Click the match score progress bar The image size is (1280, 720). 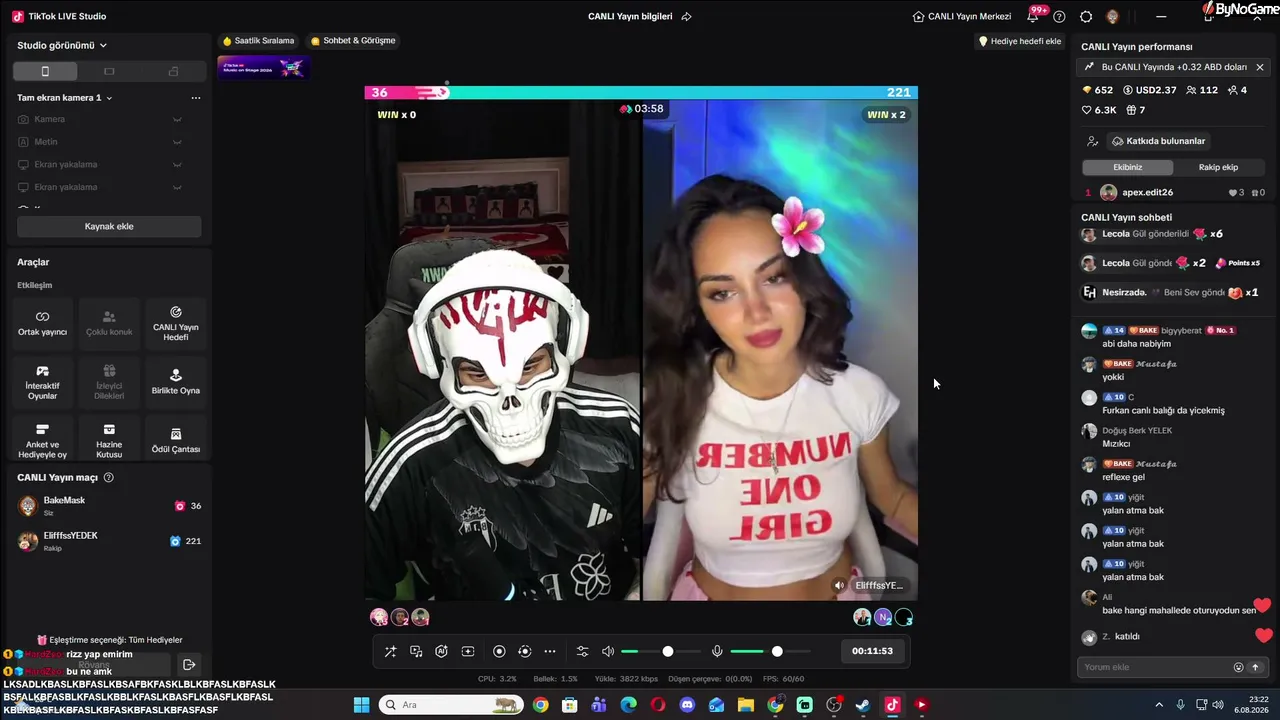[x=641, y=92]
